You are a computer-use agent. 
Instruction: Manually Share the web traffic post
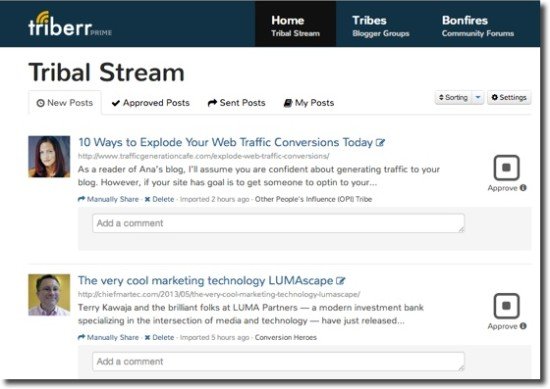coord(108,199)
